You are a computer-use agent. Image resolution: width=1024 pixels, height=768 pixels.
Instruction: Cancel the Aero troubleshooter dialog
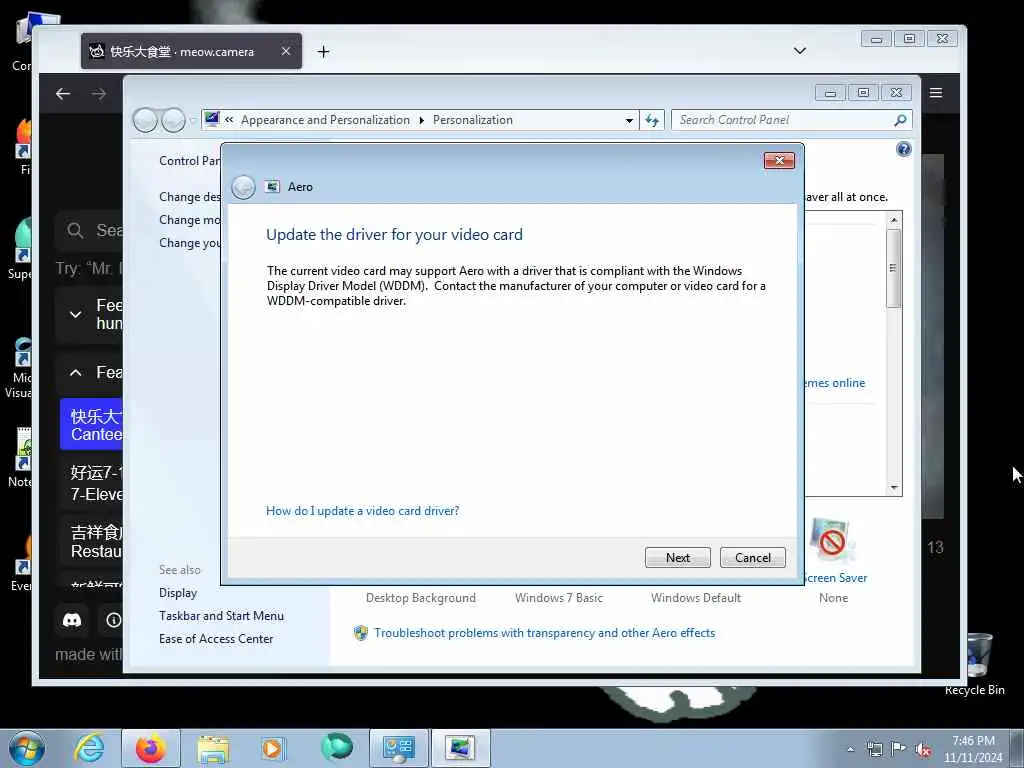tap(752, 558)
